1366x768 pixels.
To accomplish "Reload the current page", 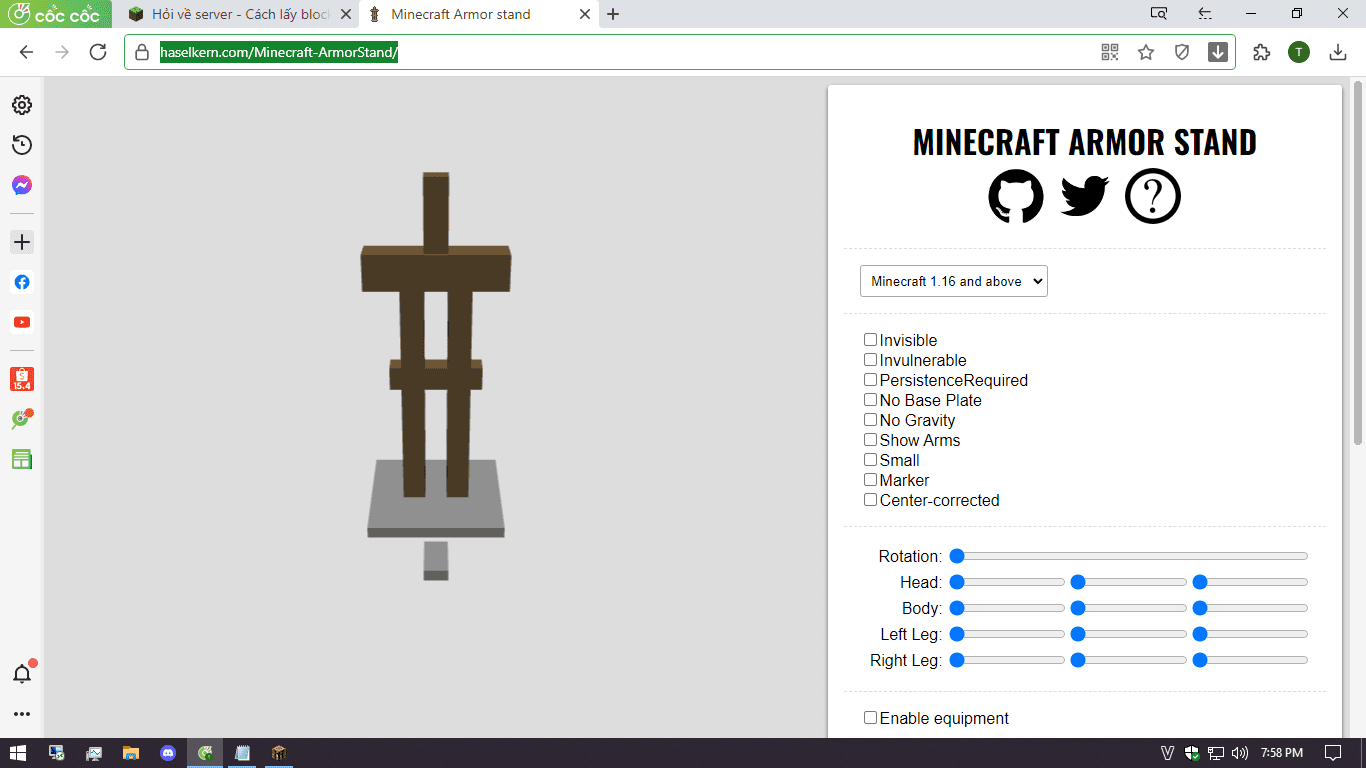I will coord(98,53).
